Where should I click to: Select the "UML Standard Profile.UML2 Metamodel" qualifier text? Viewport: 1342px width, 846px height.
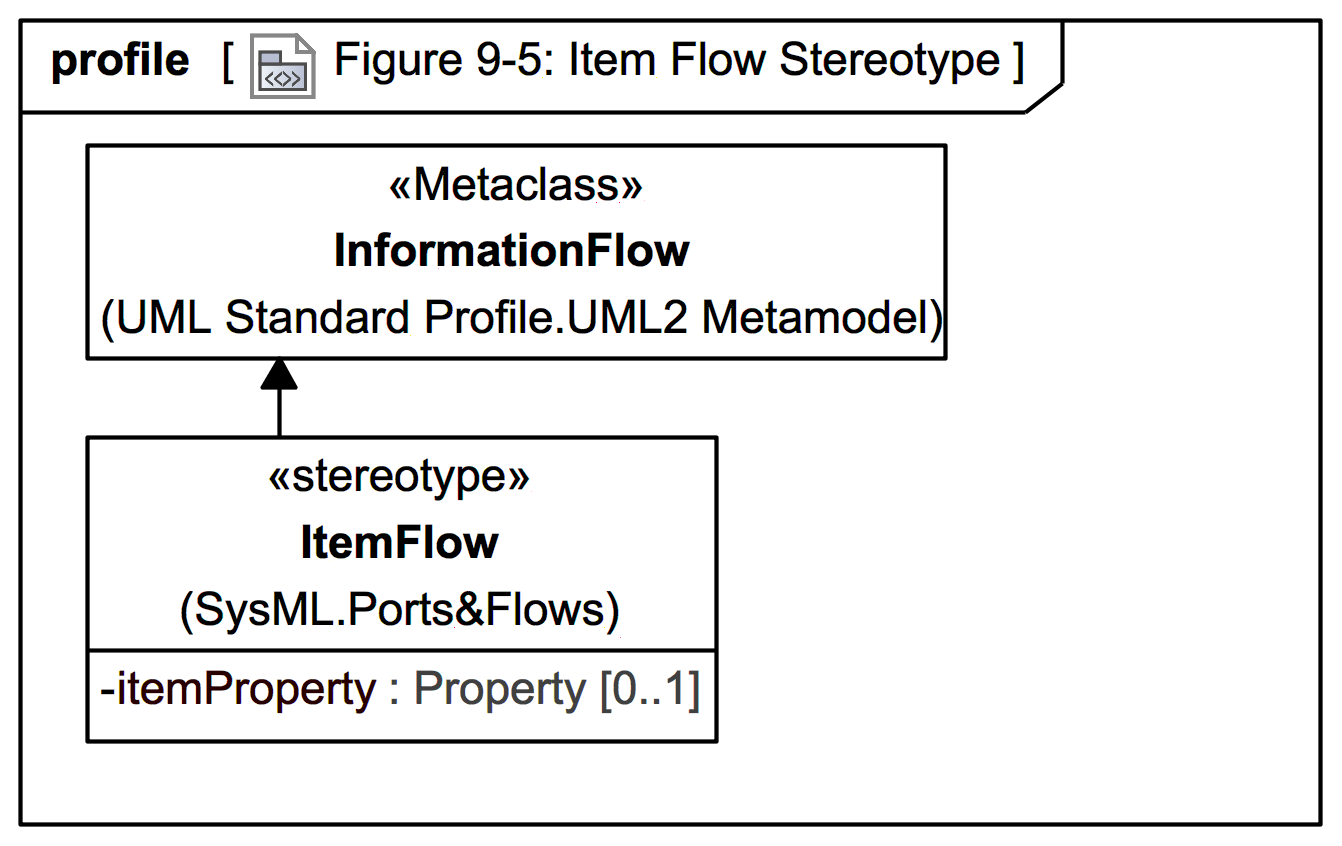pyautogui.click(x=522, y=318)
